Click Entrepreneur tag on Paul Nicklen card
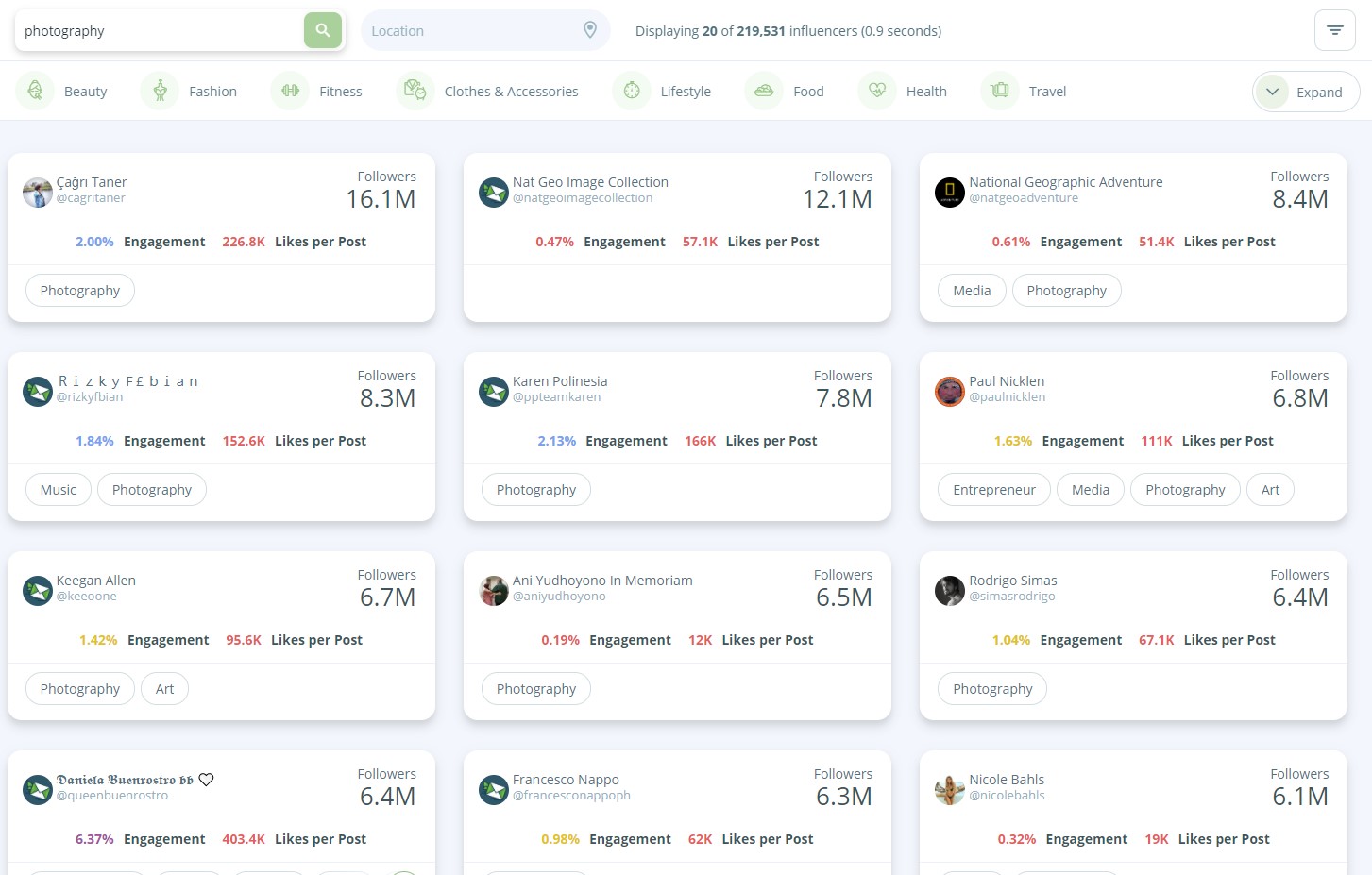 pyautogui.click(x=993, y=490)
